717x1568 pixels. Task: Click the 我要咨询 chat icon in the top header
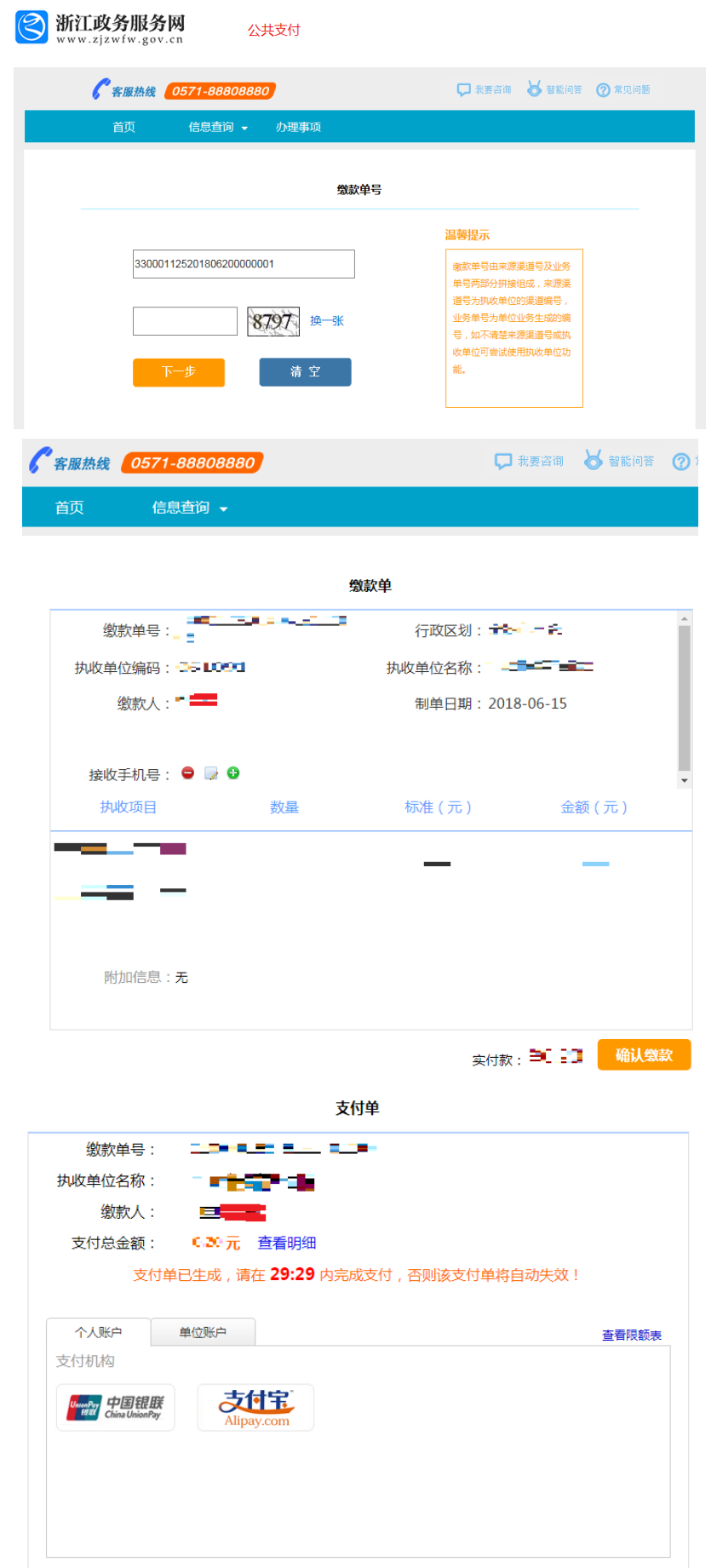tap(463, 89)
